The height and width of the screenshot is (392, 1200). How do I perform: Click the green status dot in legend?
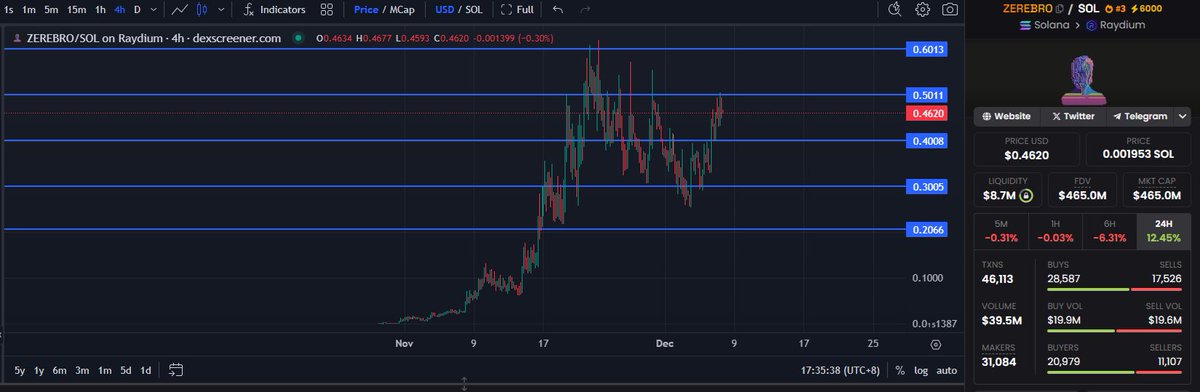point(298,38)
